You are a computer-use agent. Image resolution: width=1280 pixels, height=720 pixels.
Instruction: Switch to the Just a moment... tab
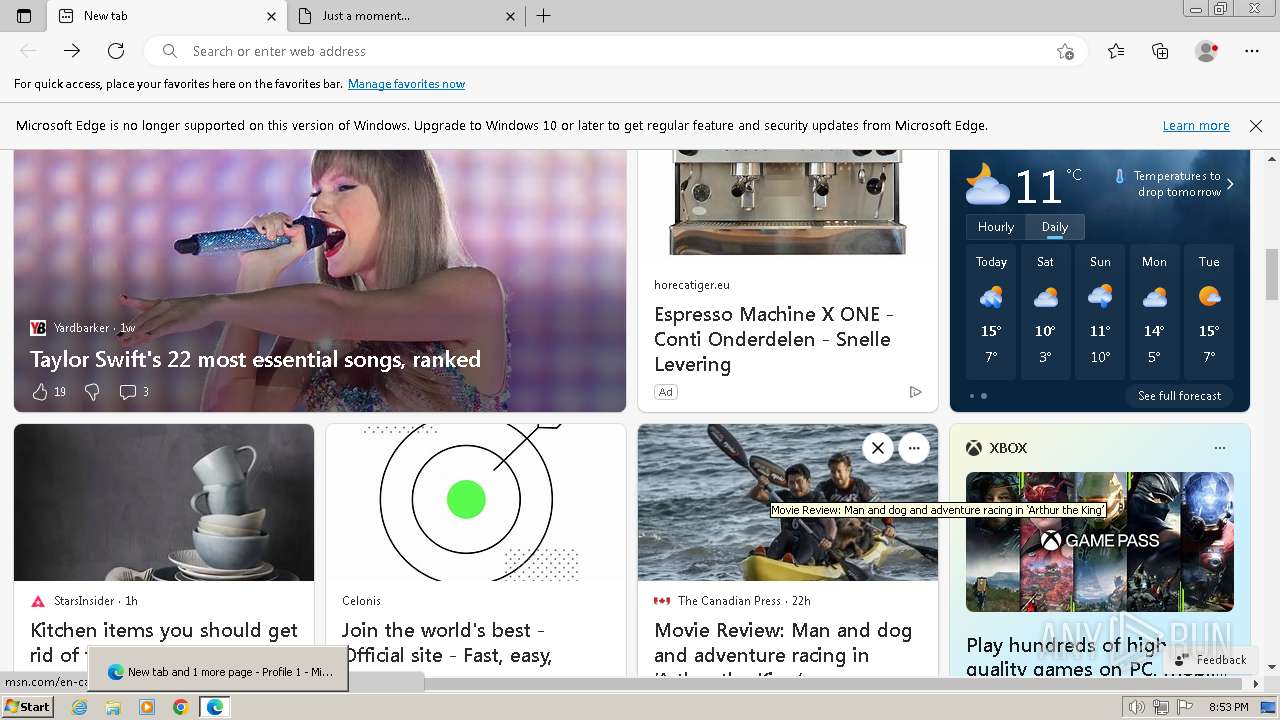pyautogui.click(x=407, y=16)
